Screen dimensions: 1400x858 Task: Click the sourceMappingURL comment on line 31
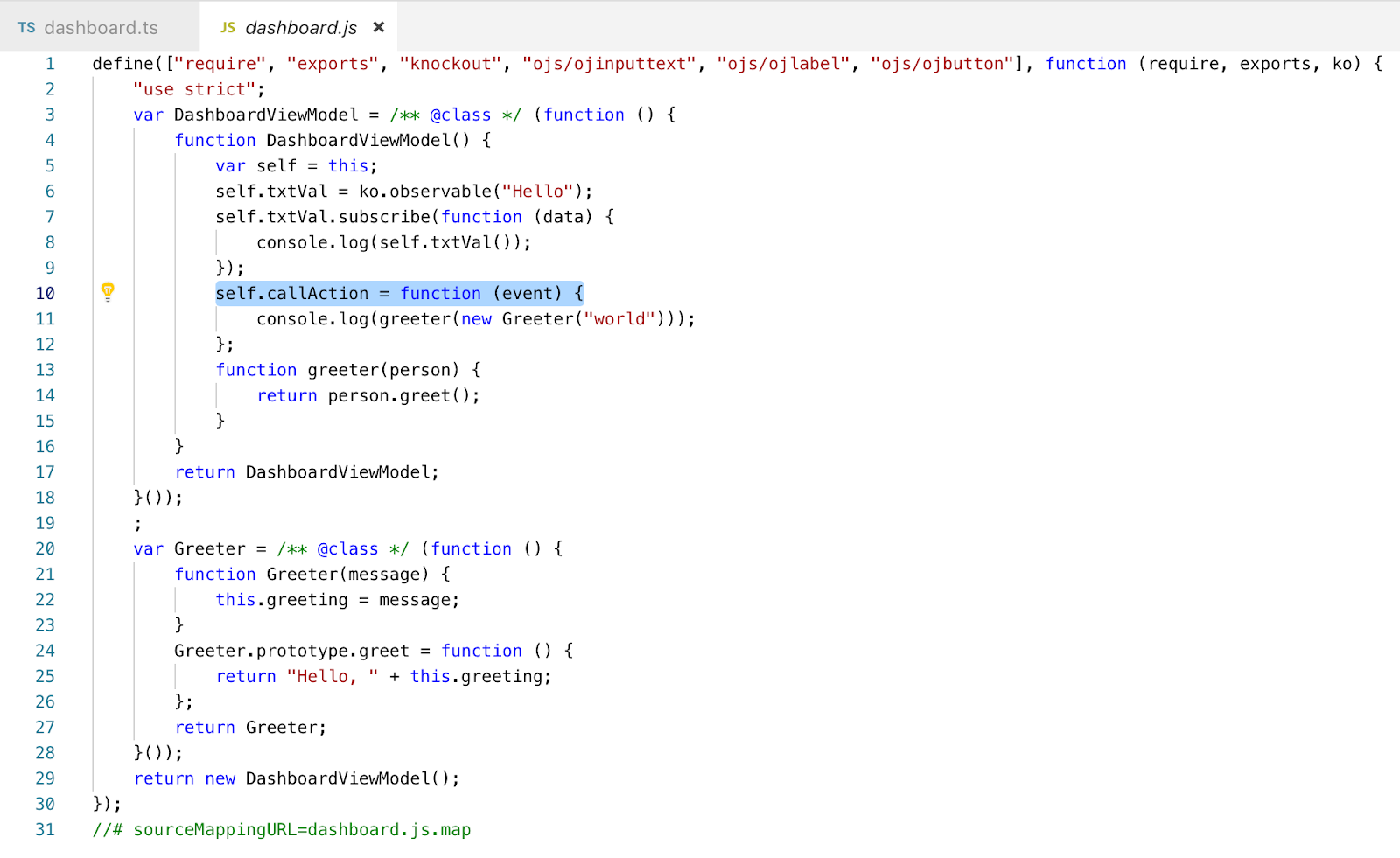tap(280, 829)
